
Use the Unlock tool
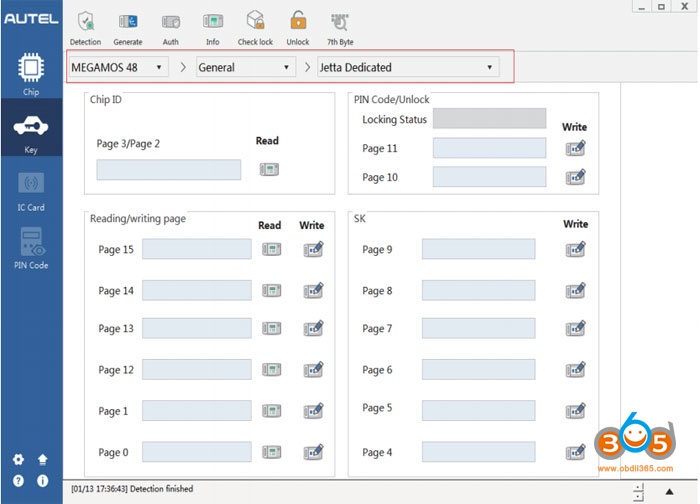[298, 29]
